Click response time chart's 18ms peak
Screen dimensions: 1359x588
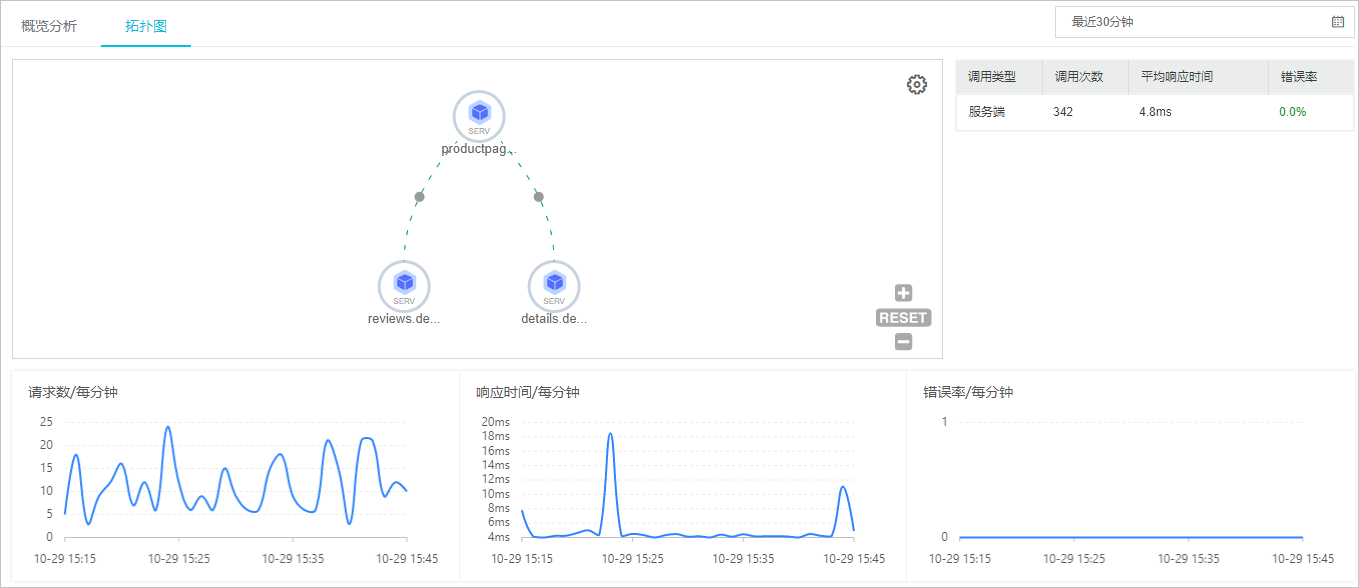[610, 435]
